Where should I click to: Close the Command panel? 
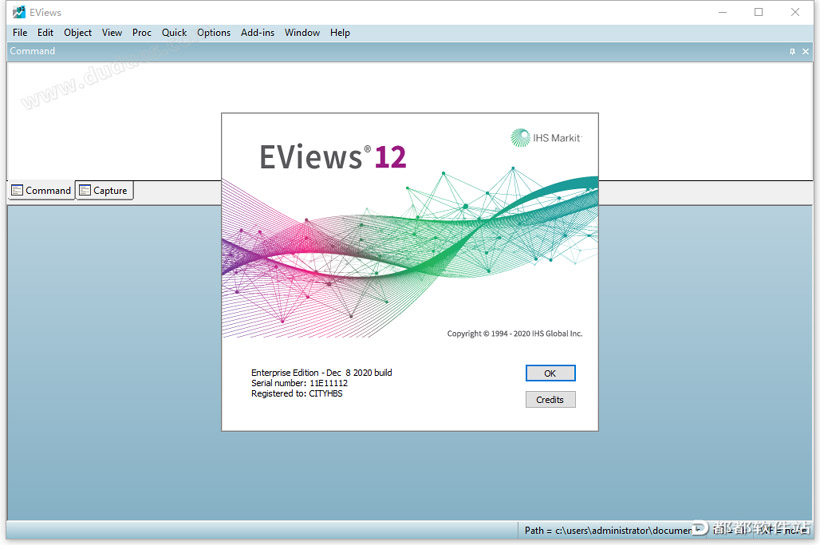(x=805, y=51)
